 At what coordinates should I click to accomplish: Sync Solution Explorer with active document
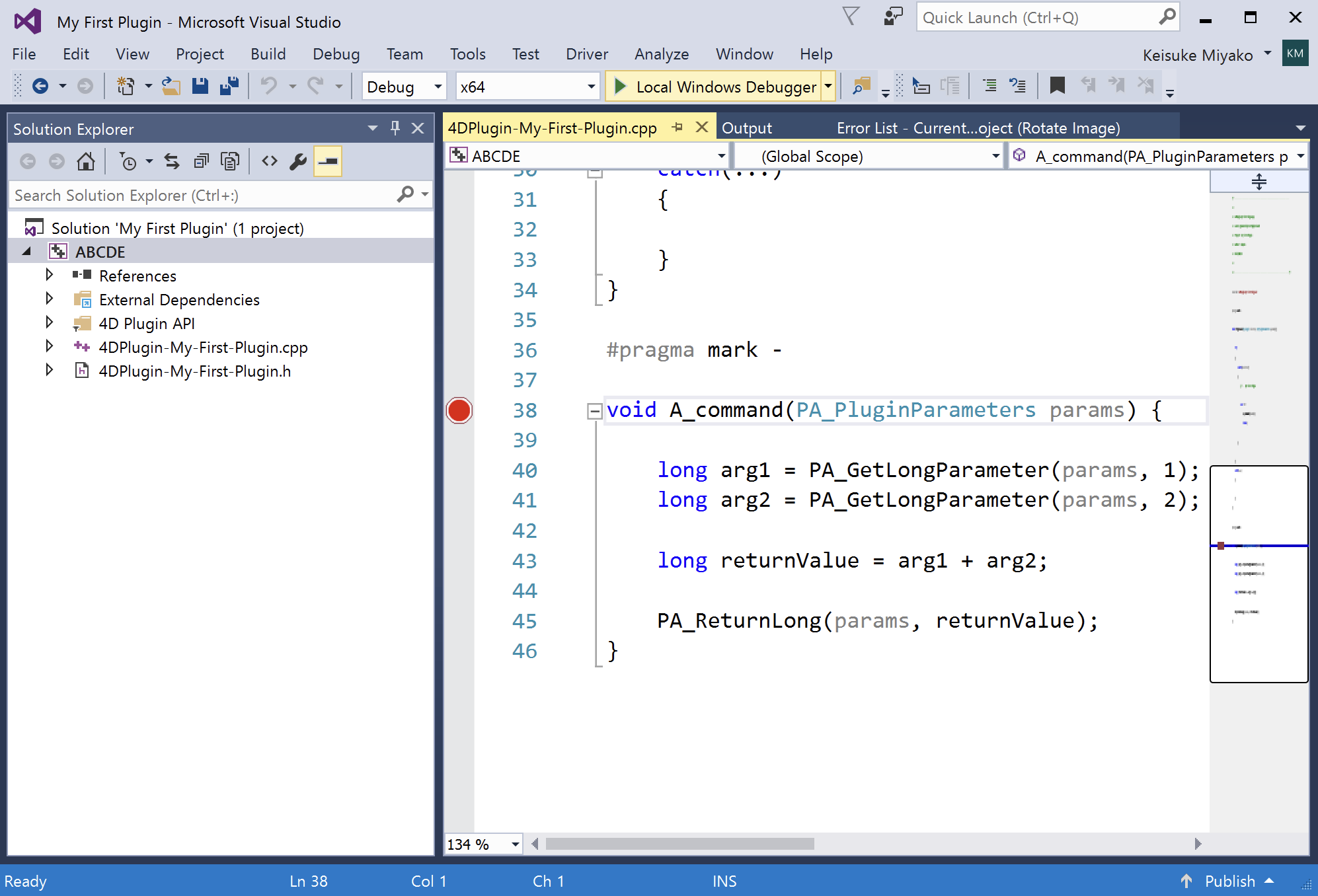point(172,161)
